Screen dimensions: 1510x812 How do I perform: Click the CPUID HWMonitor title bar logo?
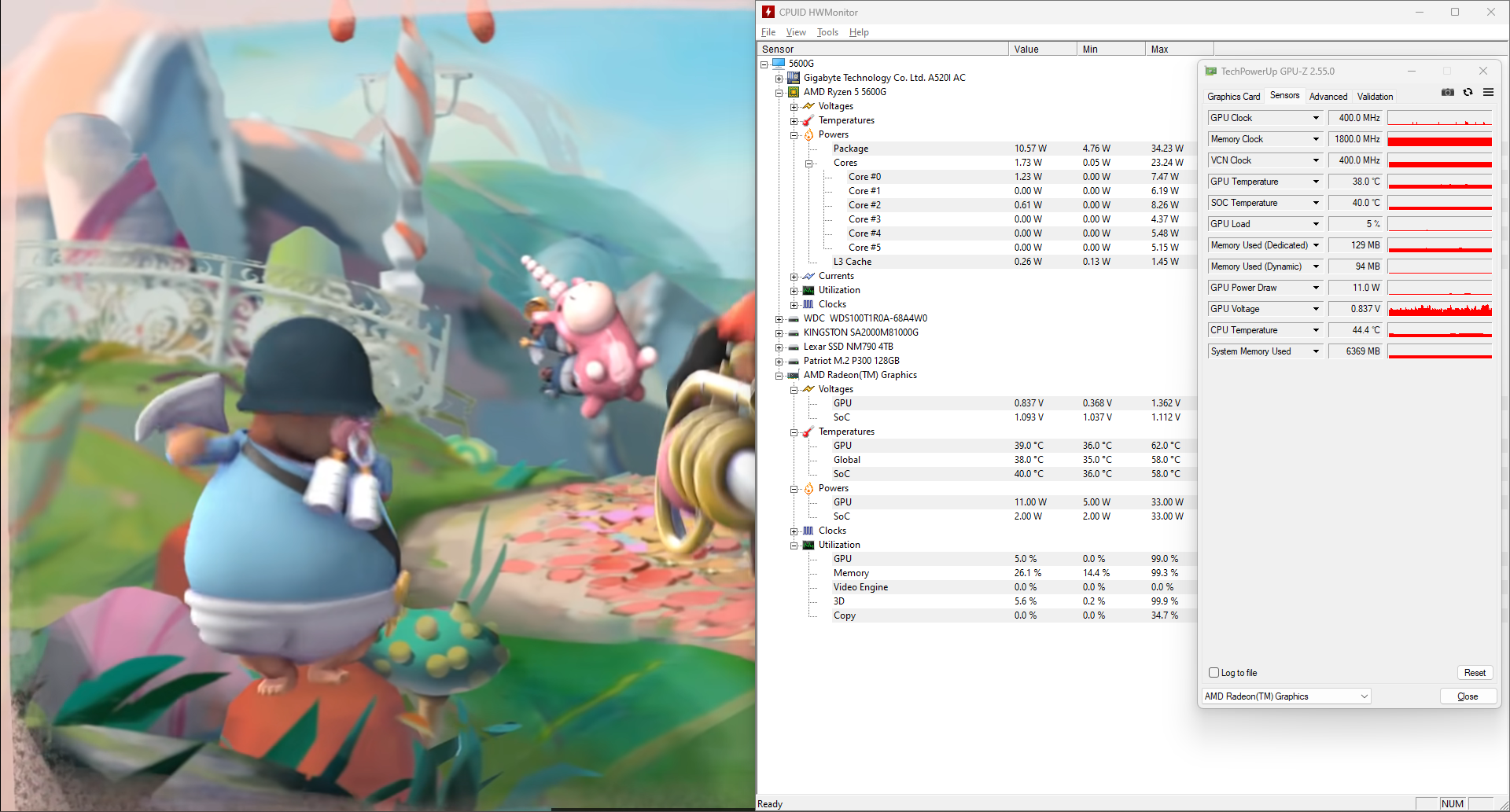pyautogui.click(x=768, y=12)
